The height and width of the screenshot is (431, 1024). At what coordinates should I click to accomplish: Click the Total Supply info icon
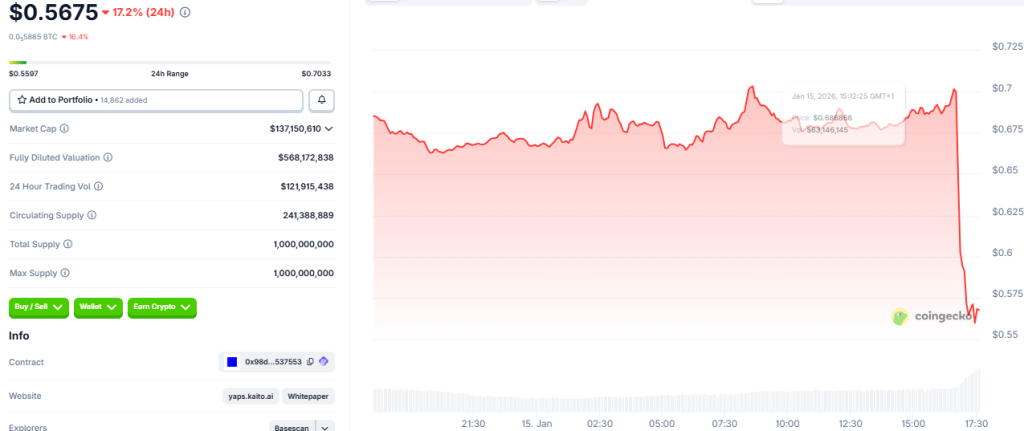(68, 244)
